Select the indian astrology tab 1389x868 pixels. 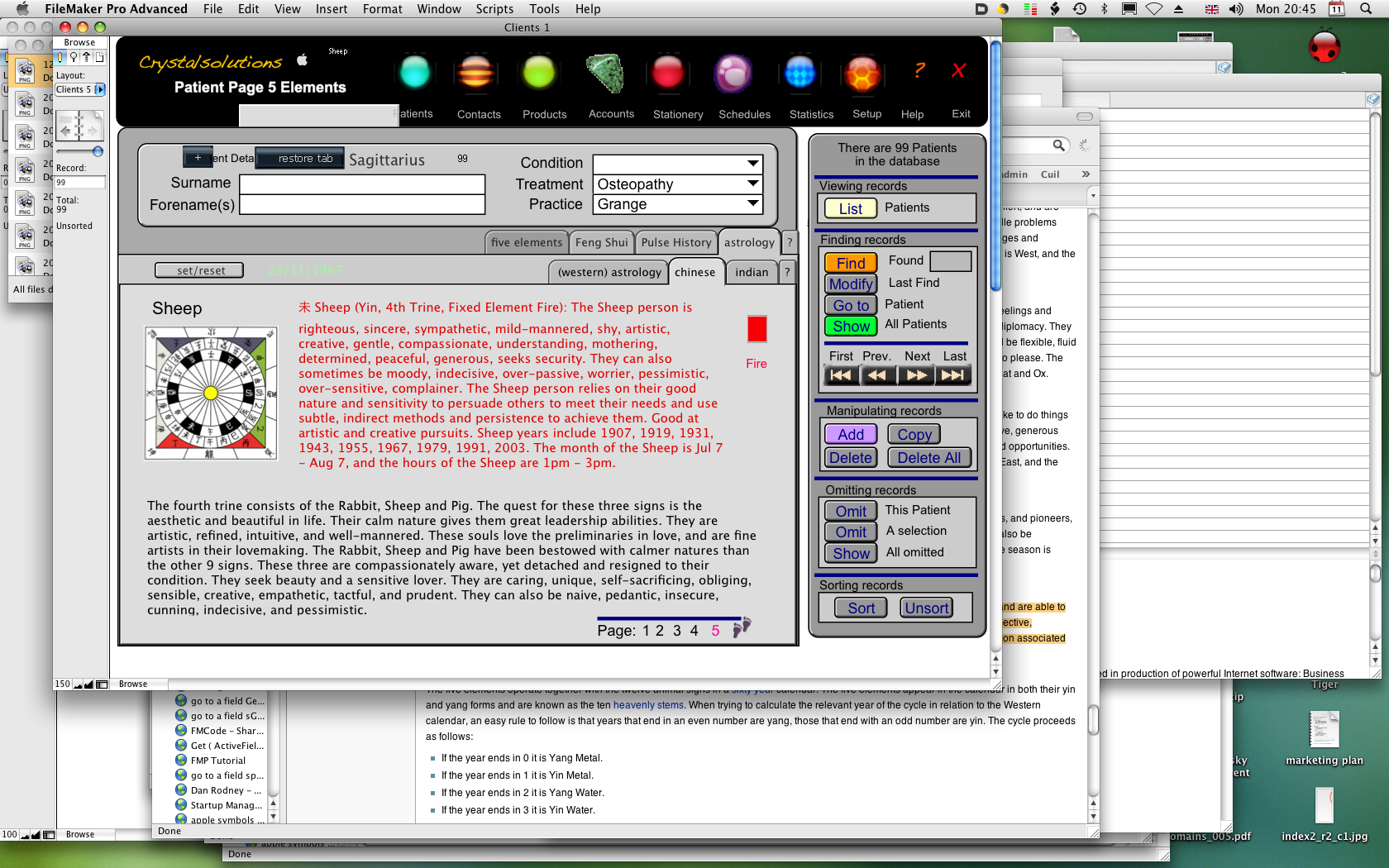tap(752, 272)
